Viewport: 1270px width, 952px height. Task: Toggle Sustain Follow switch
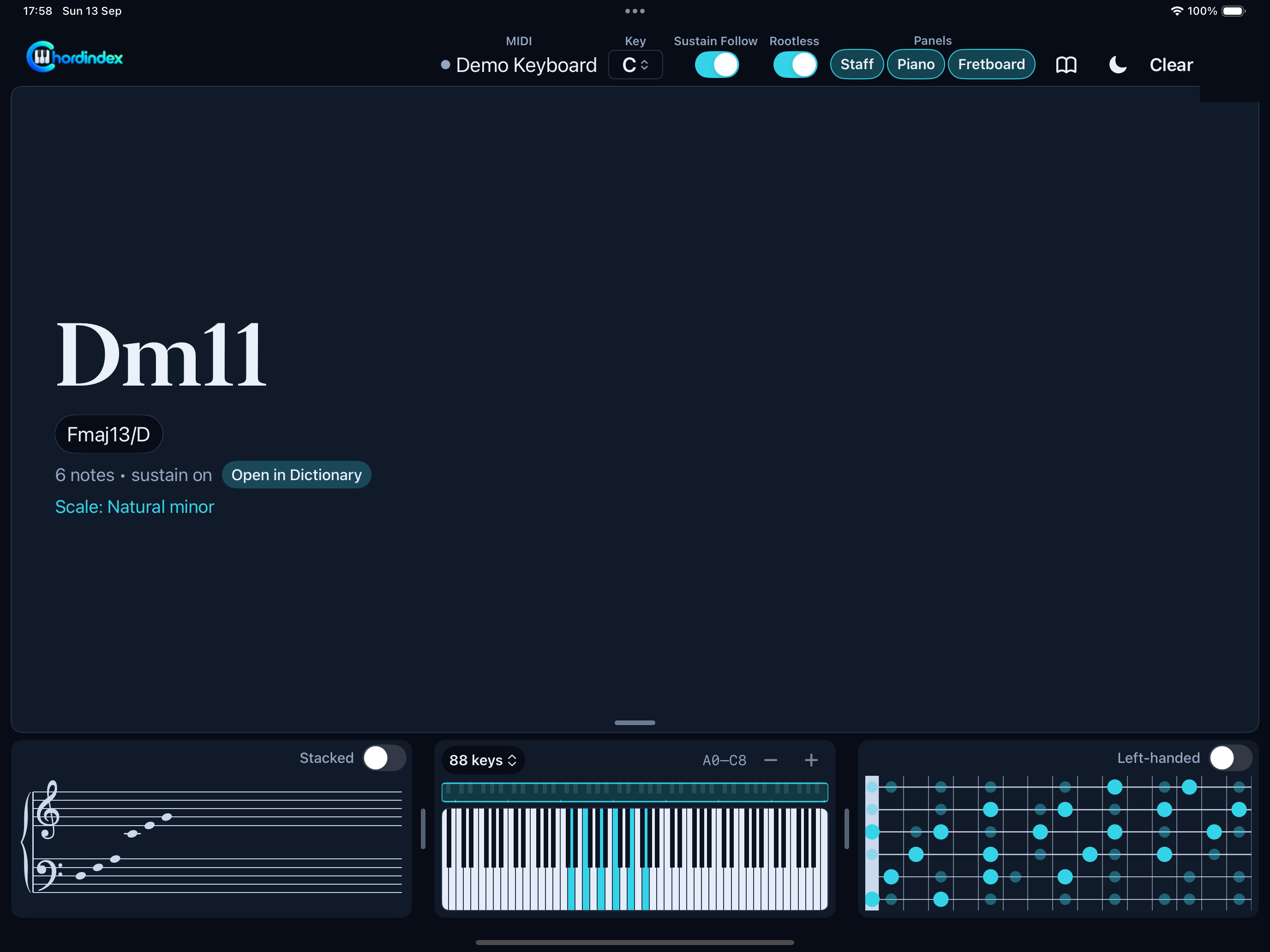pyautogui.click(x=717, y=64)
